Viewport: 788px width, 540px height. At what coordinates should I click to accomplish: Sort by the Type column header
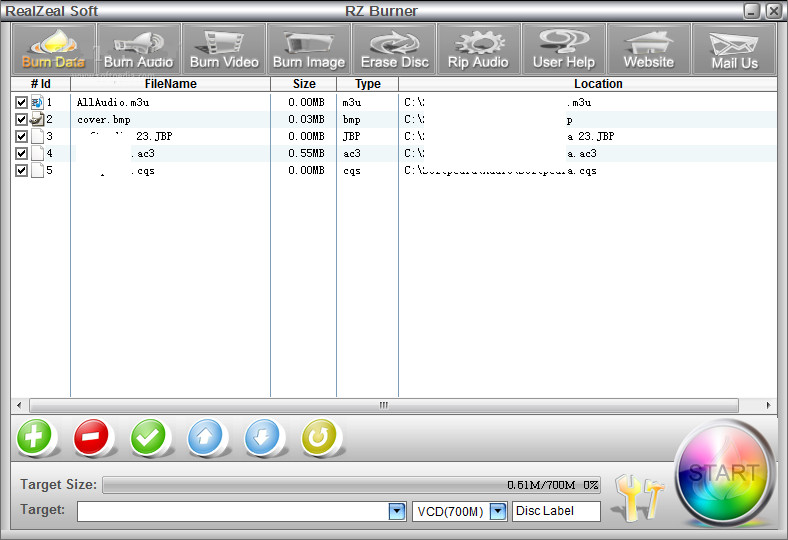point(368,84)
